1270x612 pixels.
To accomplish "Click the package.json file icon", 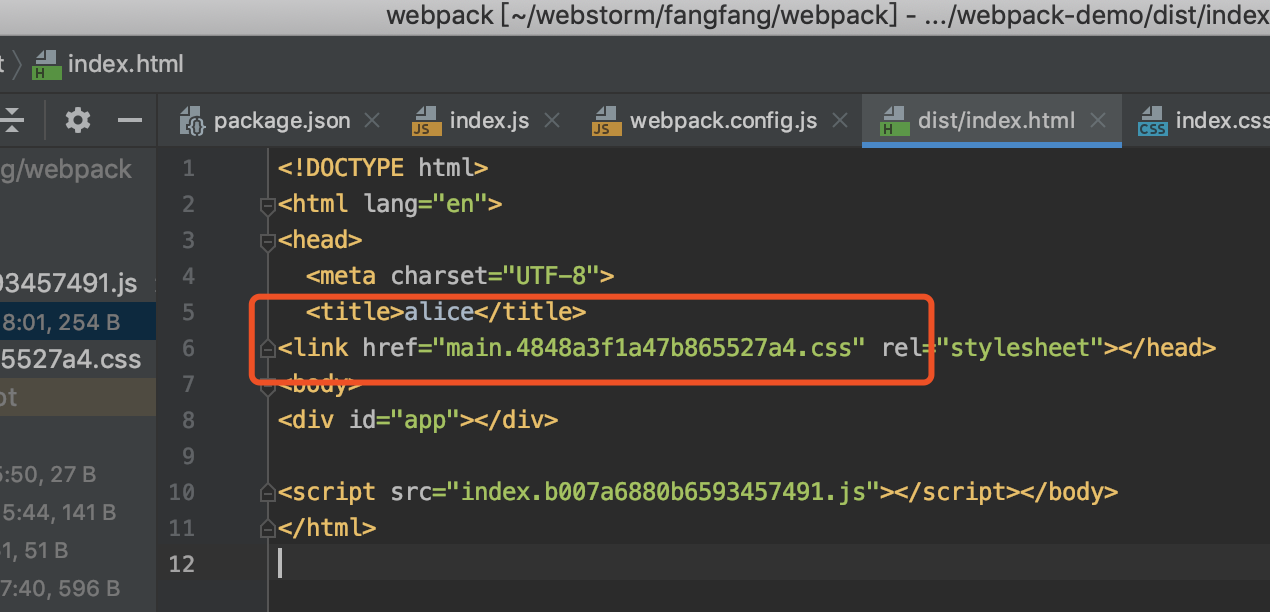I will (192, 122).
